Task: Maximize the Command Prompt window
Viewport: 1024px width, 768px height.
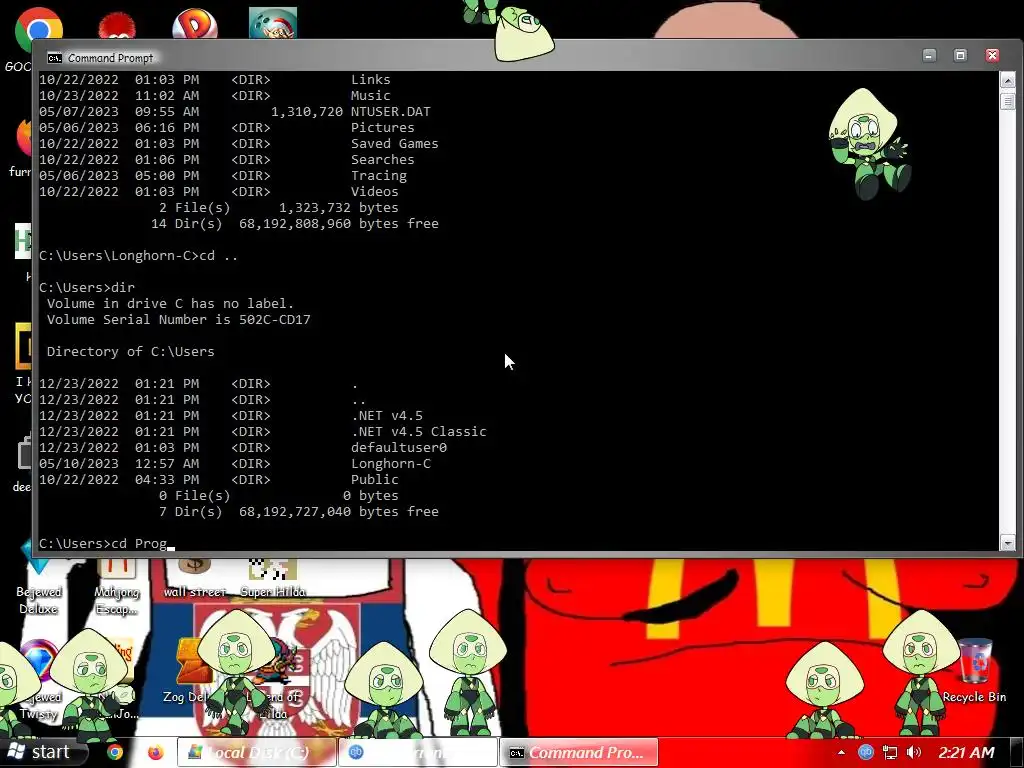Action: pos(960,56)
